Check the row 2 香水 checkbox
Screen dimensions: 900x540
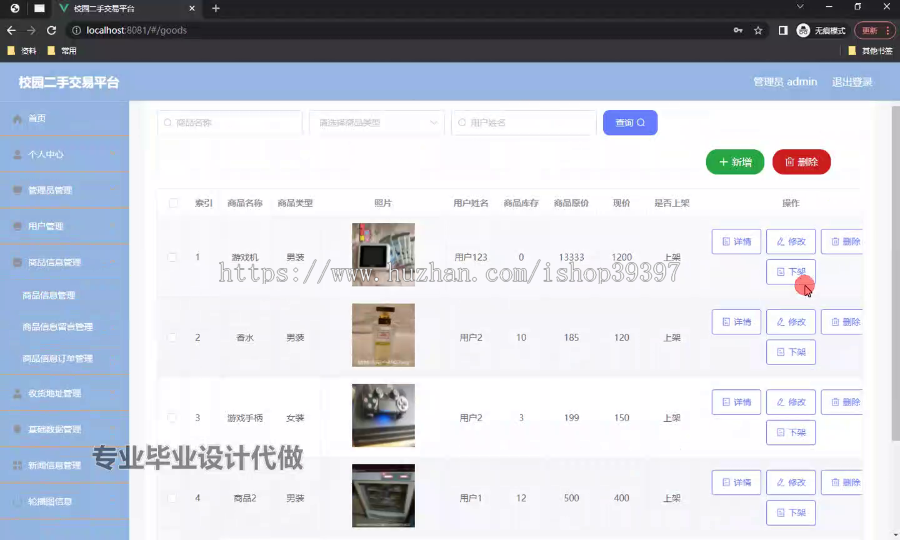[x=172, y=337]
